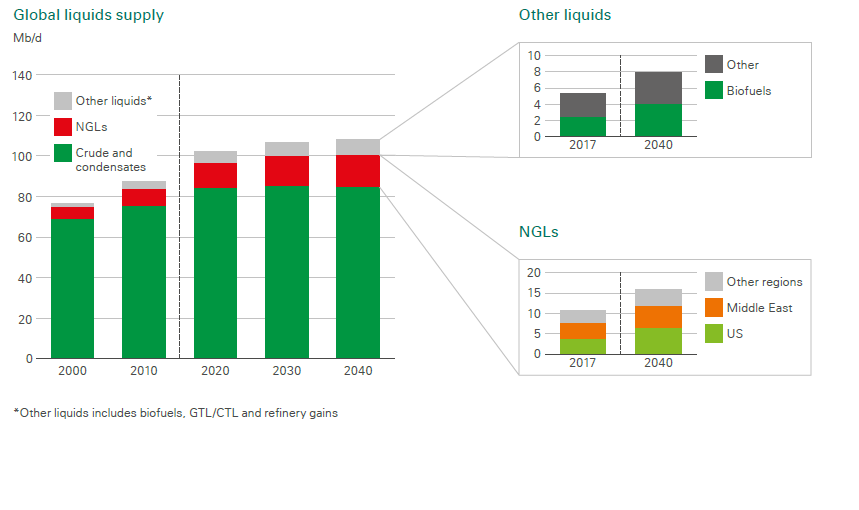Click the light green US legend swatch

[714, 334]
